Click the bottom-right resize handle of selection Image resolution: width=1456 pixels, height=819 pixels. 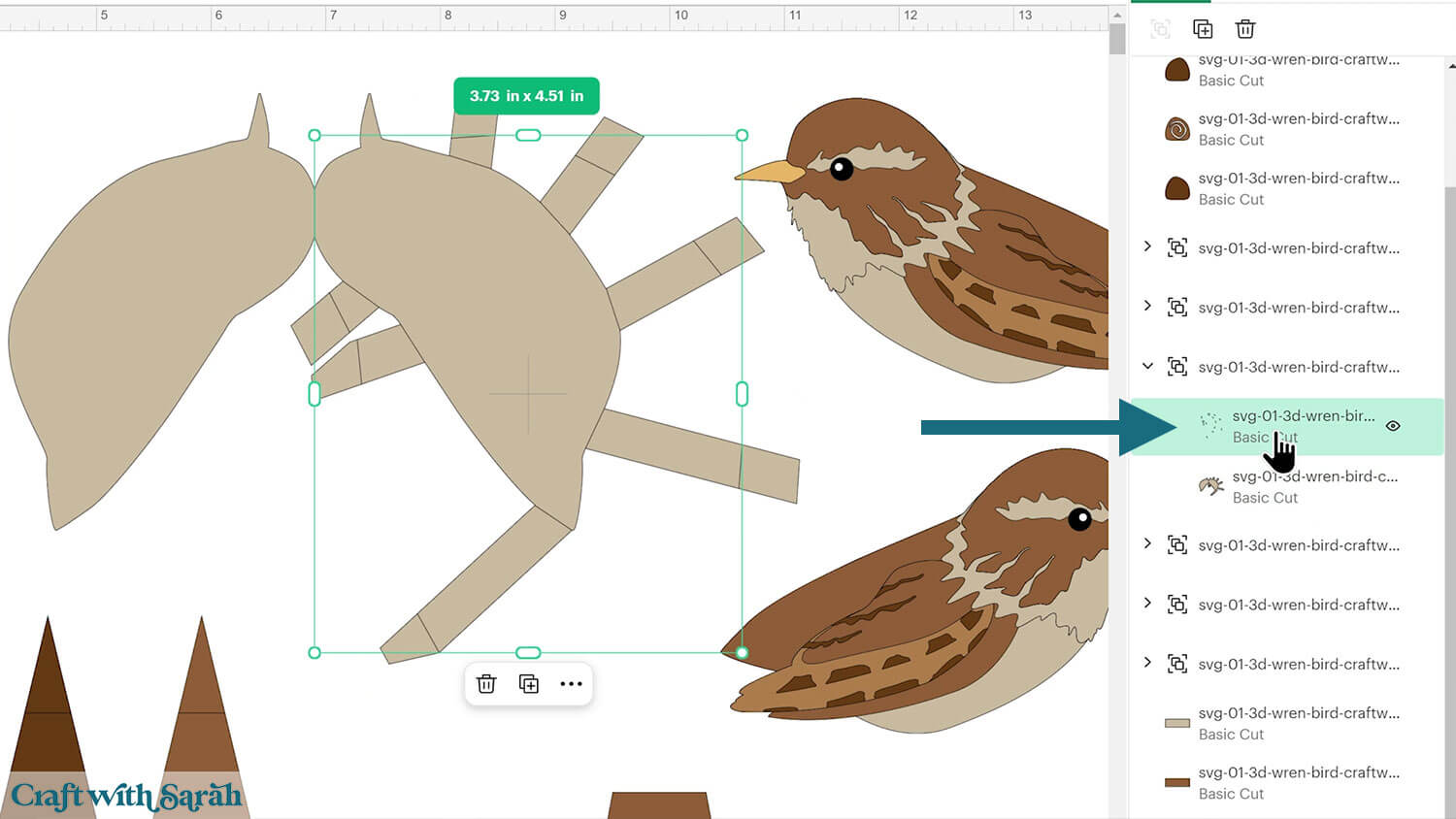click(742, 653)
